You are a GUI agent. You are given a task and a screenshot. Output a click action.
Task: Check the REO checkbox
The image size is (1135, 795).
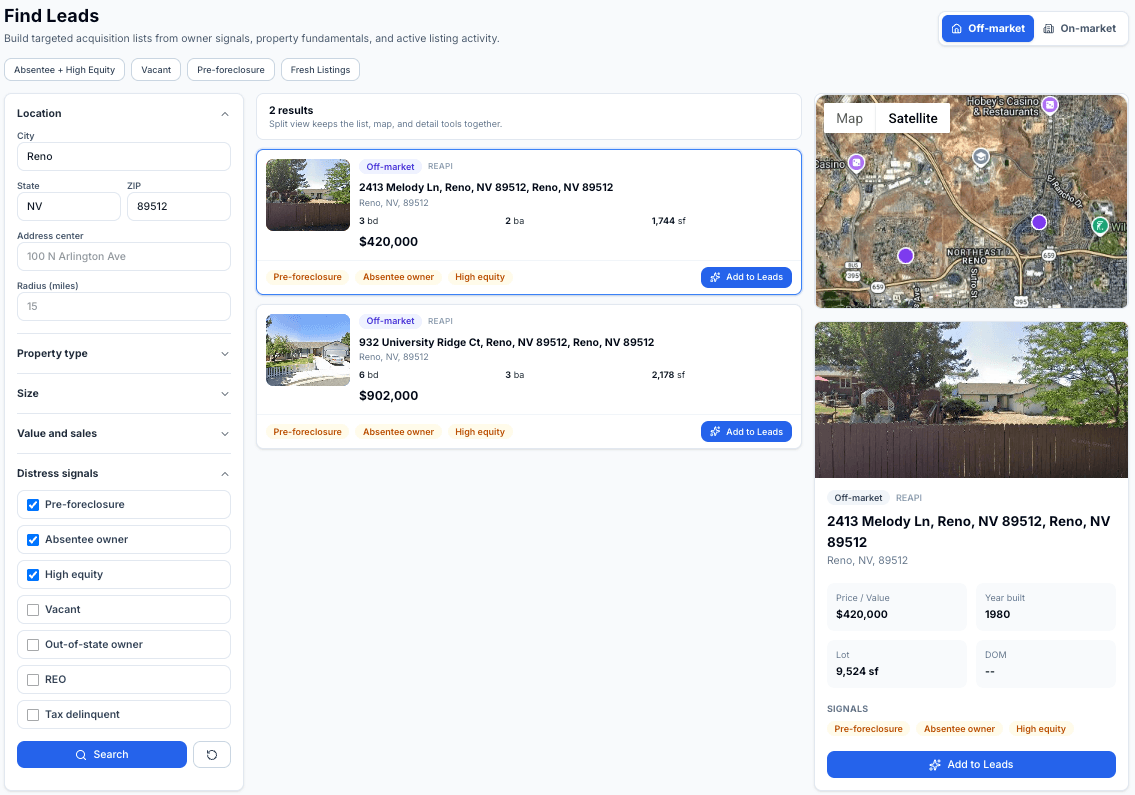click(x=33, y=680)
